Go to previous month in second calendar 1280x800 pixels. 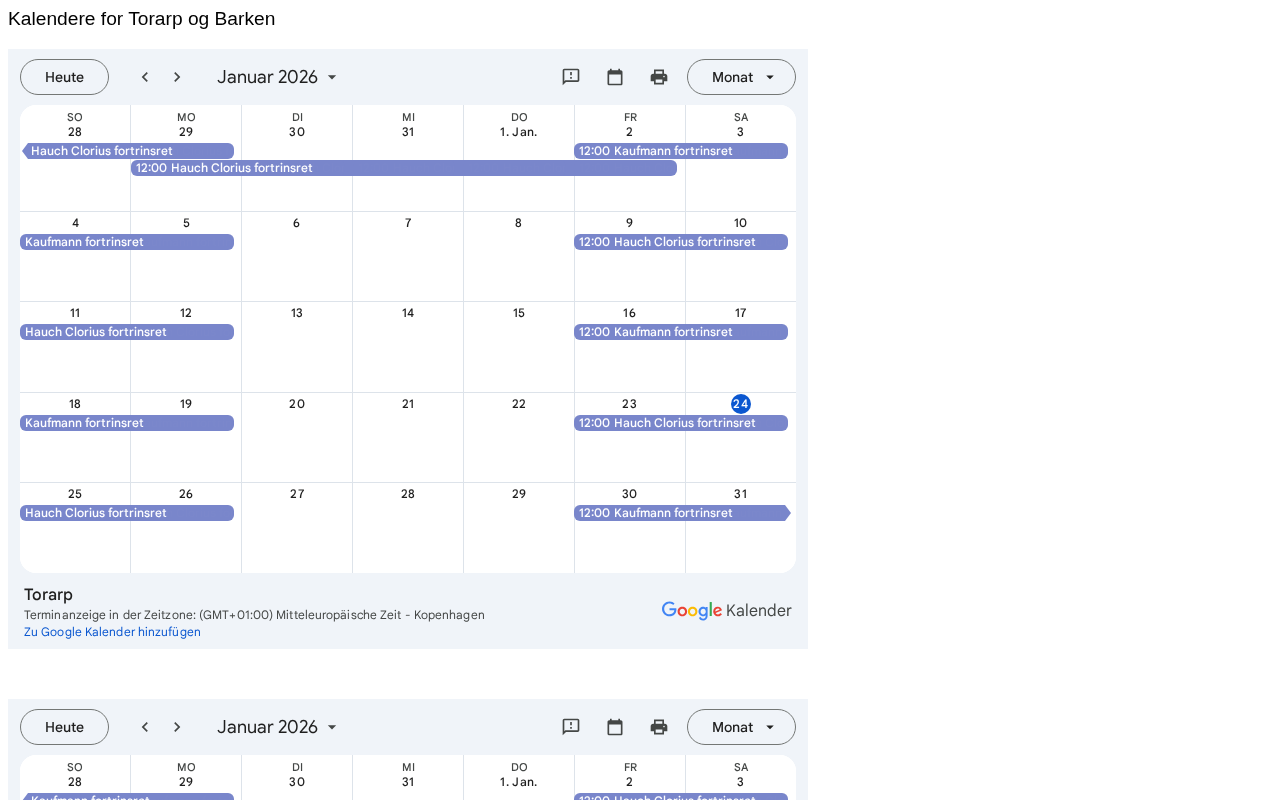[145, 727]
